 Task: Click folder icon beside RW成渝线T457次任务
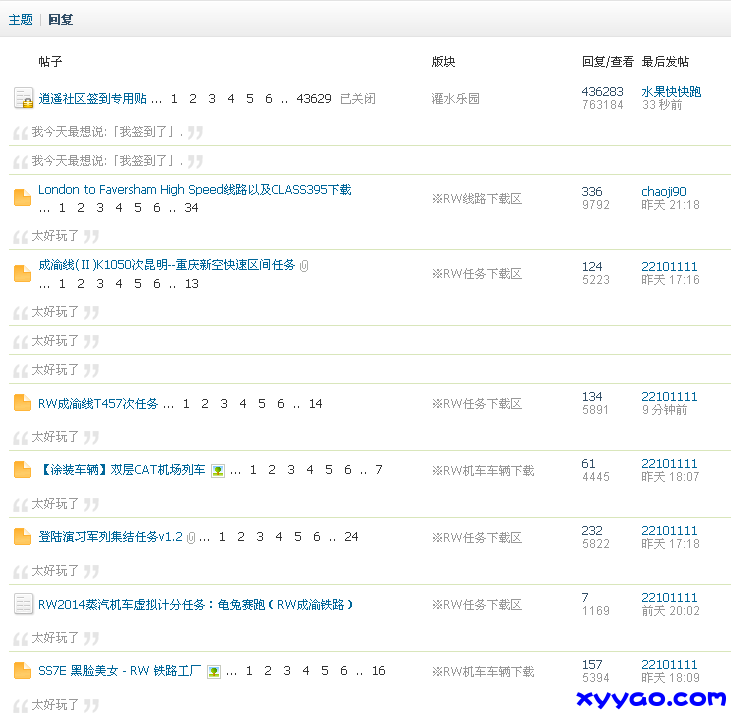(22, 403)
